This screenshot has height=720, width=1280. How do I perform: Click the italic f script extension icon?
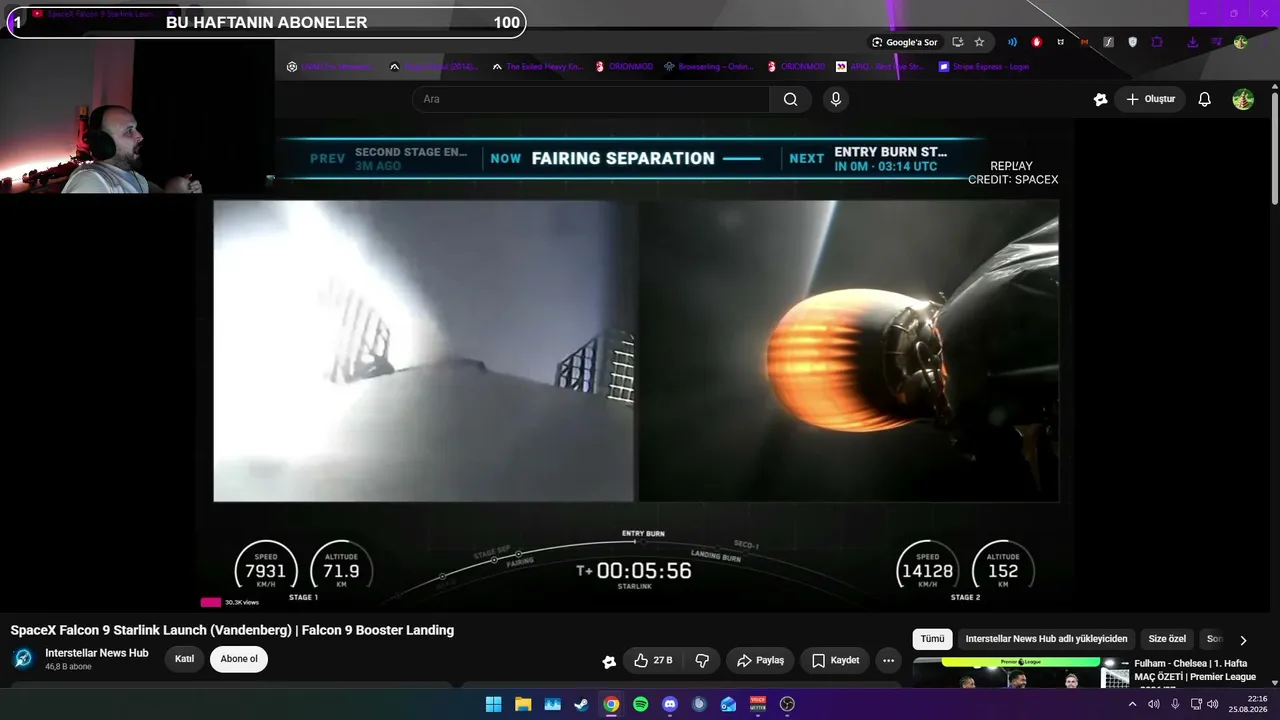coord(1108,42)
